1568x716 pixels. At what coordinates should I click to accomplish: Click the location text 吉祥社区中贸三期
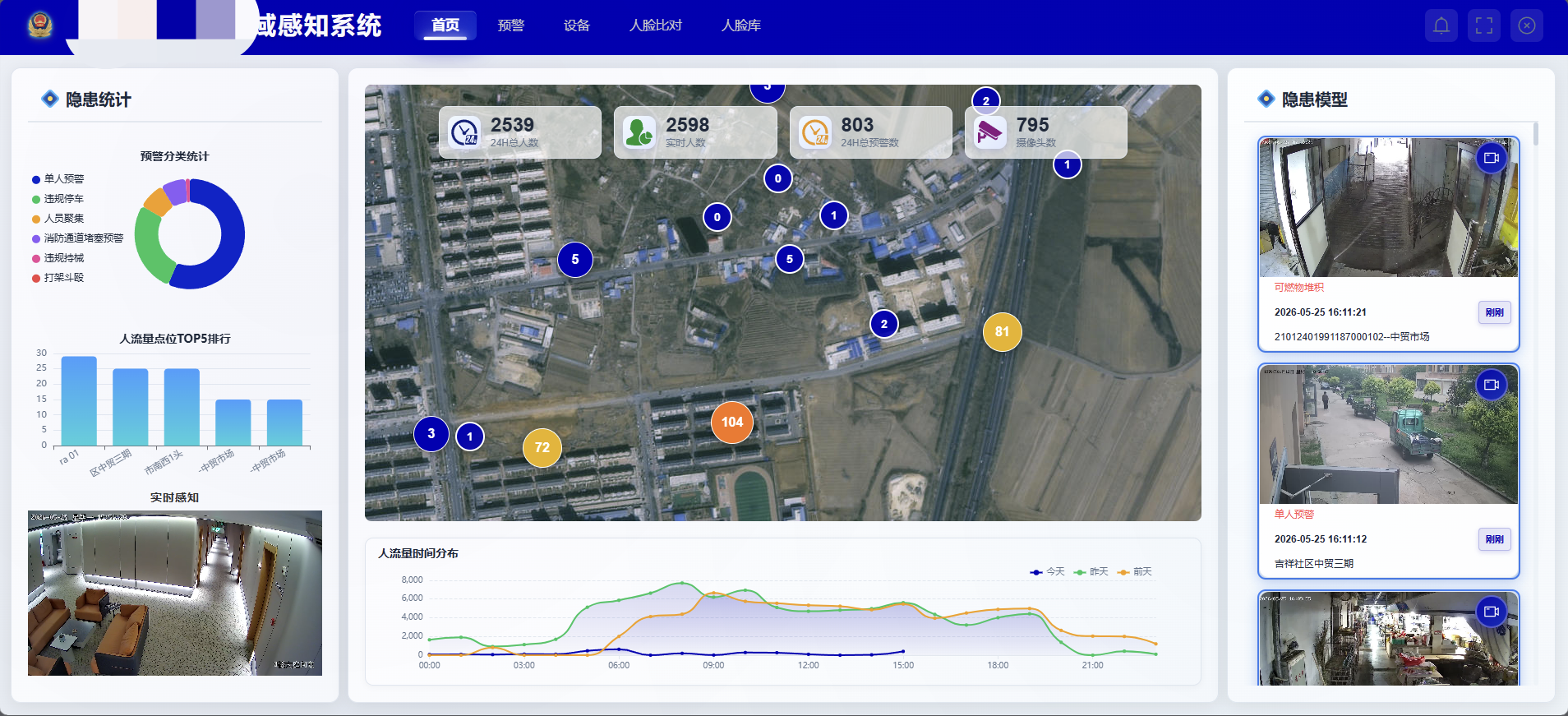[1314, 564]
